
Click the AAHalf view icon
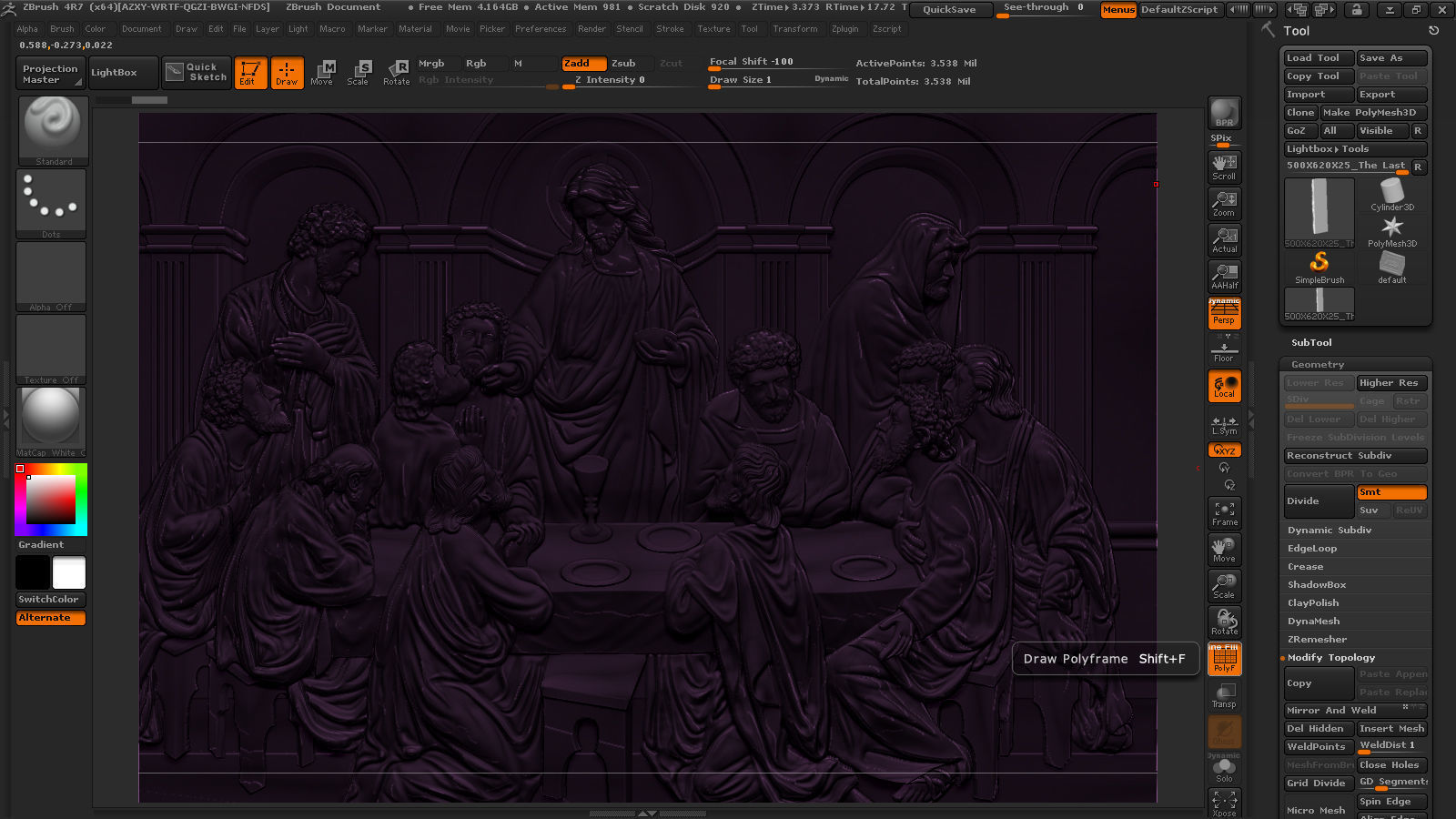click(1224, 276)
